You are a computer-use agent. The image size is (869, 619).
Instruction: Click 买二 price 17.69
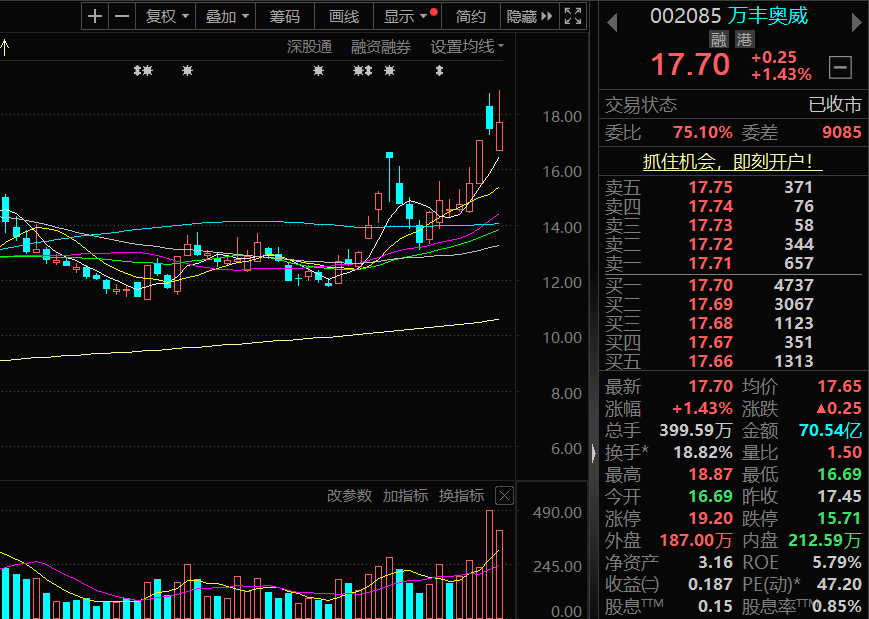click(710, 304)
